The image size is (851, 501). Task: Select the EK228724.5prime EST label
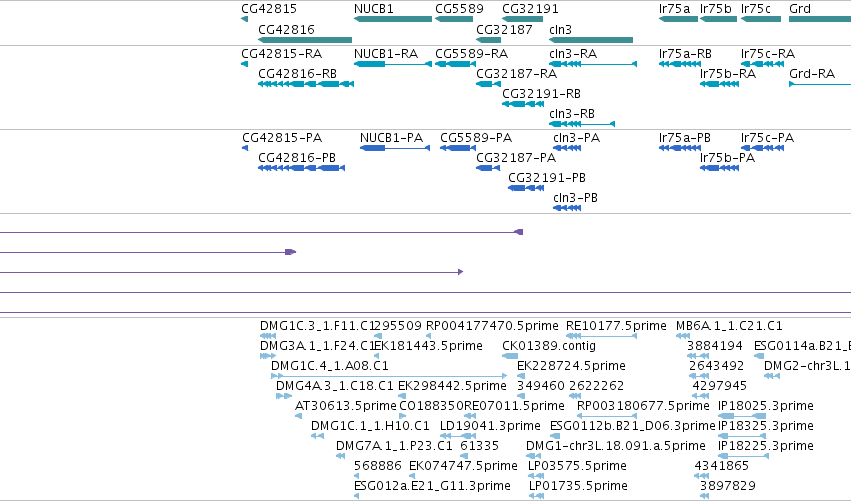(571, 366)
